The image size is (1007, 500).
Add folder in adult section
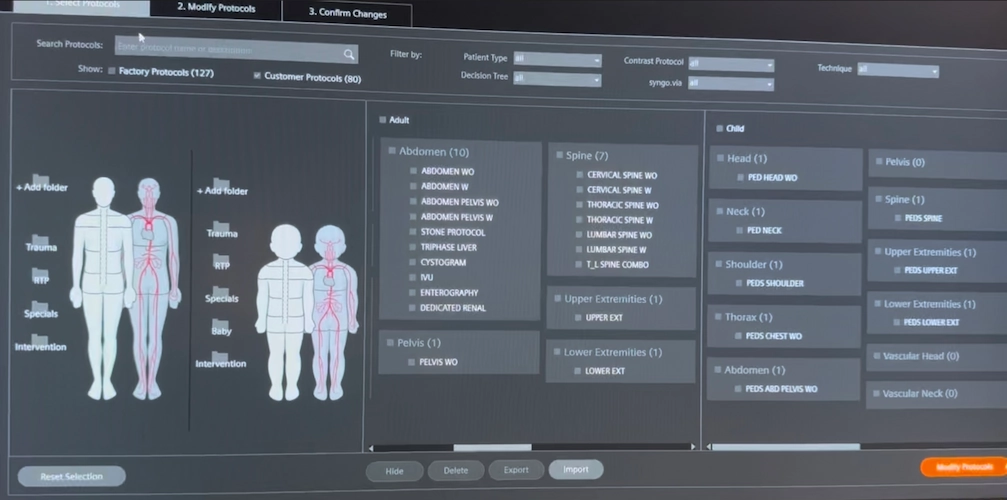pyautogui.click(x=42, y=183)
